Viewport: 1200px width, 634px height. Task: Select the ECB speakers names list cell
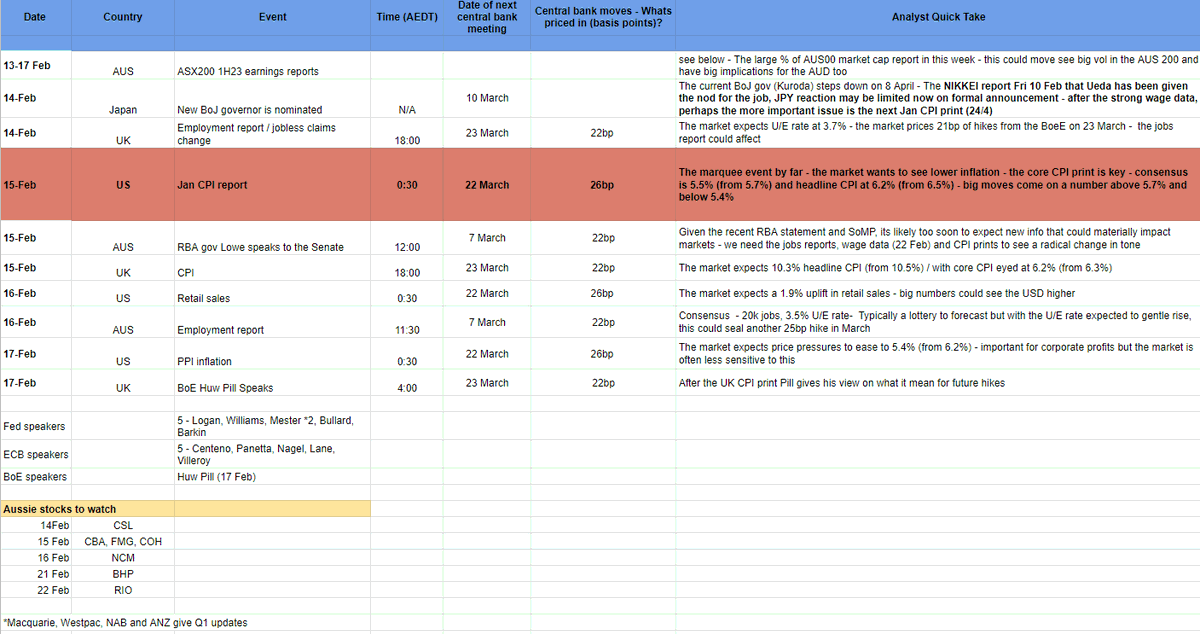(x=272, y=454)
